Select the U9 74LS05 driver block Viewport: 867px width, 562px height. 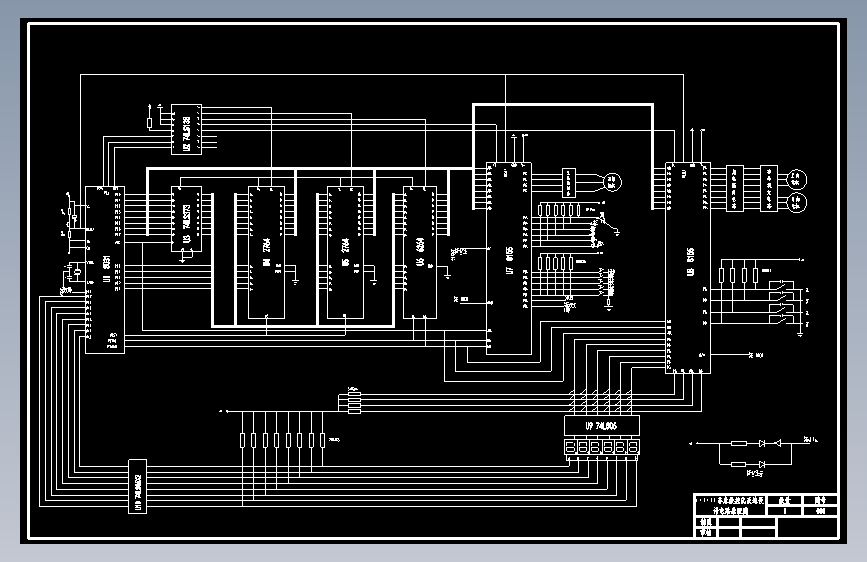point(602,426)
